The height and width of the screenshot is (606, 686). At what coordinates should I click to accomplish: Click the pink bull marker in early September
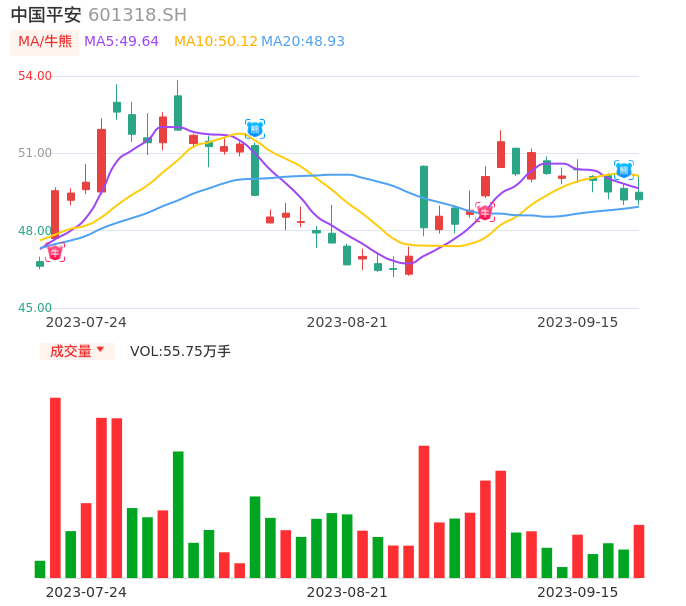485,212
